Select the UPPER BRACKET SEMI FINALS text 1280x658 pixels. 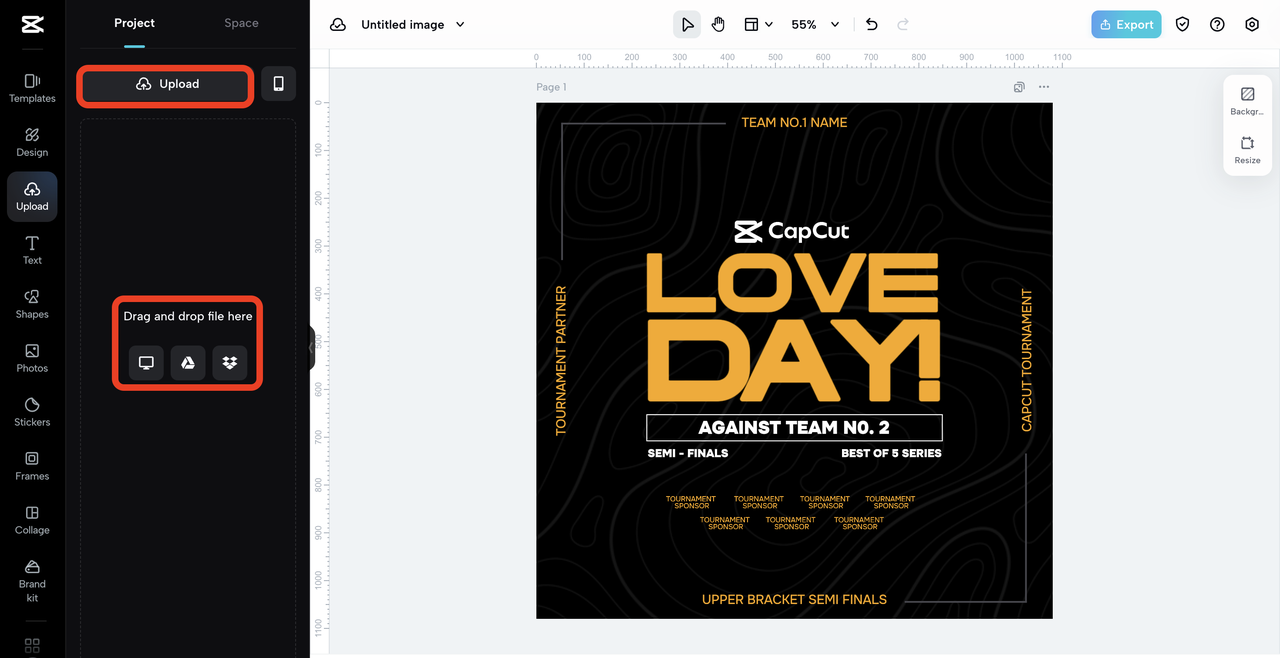coord(794,599)
